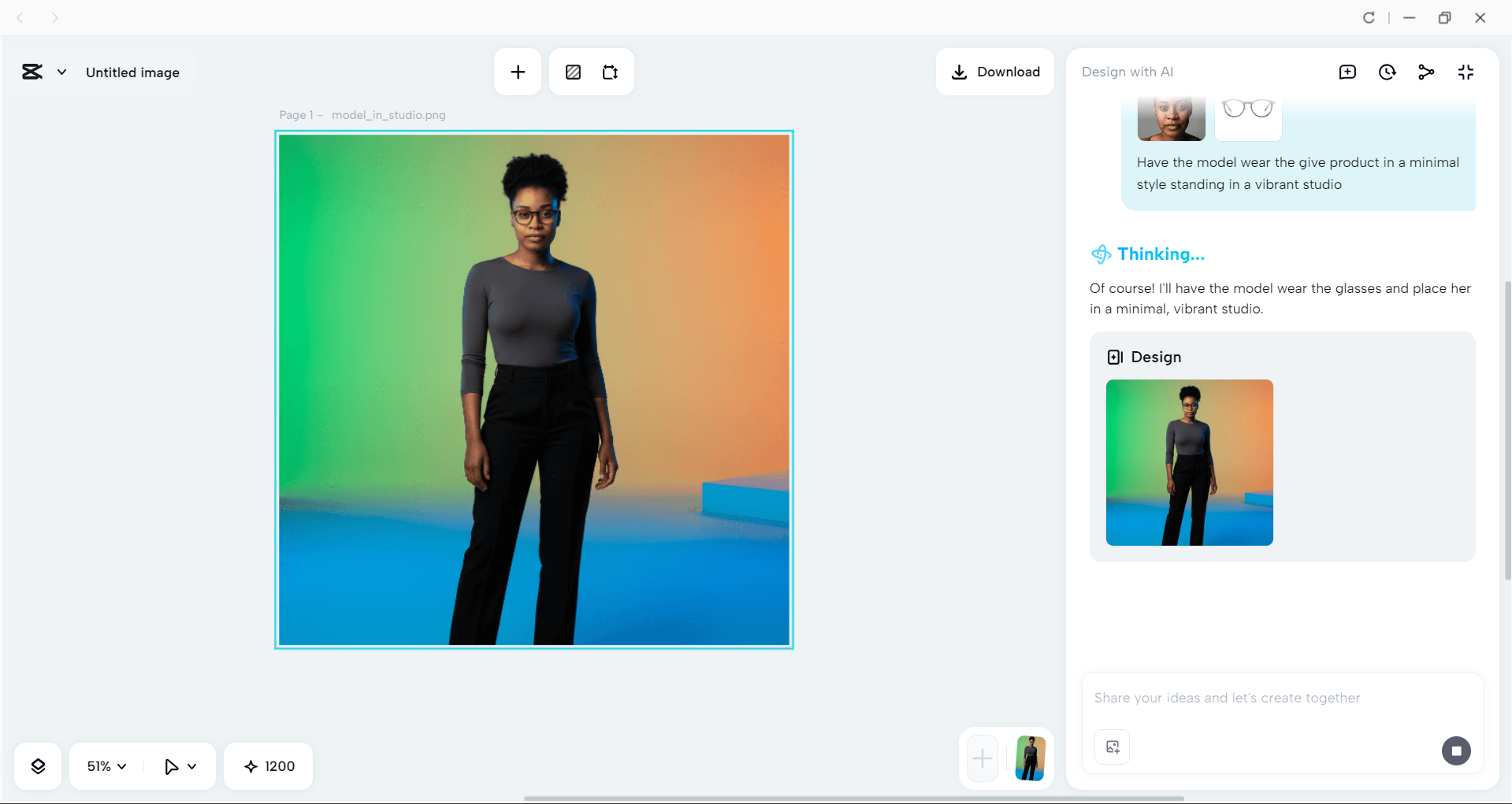Viewport: 1512px width, 804px height.
Task: View the AI chat history
Action: [x=1388, y=72]
